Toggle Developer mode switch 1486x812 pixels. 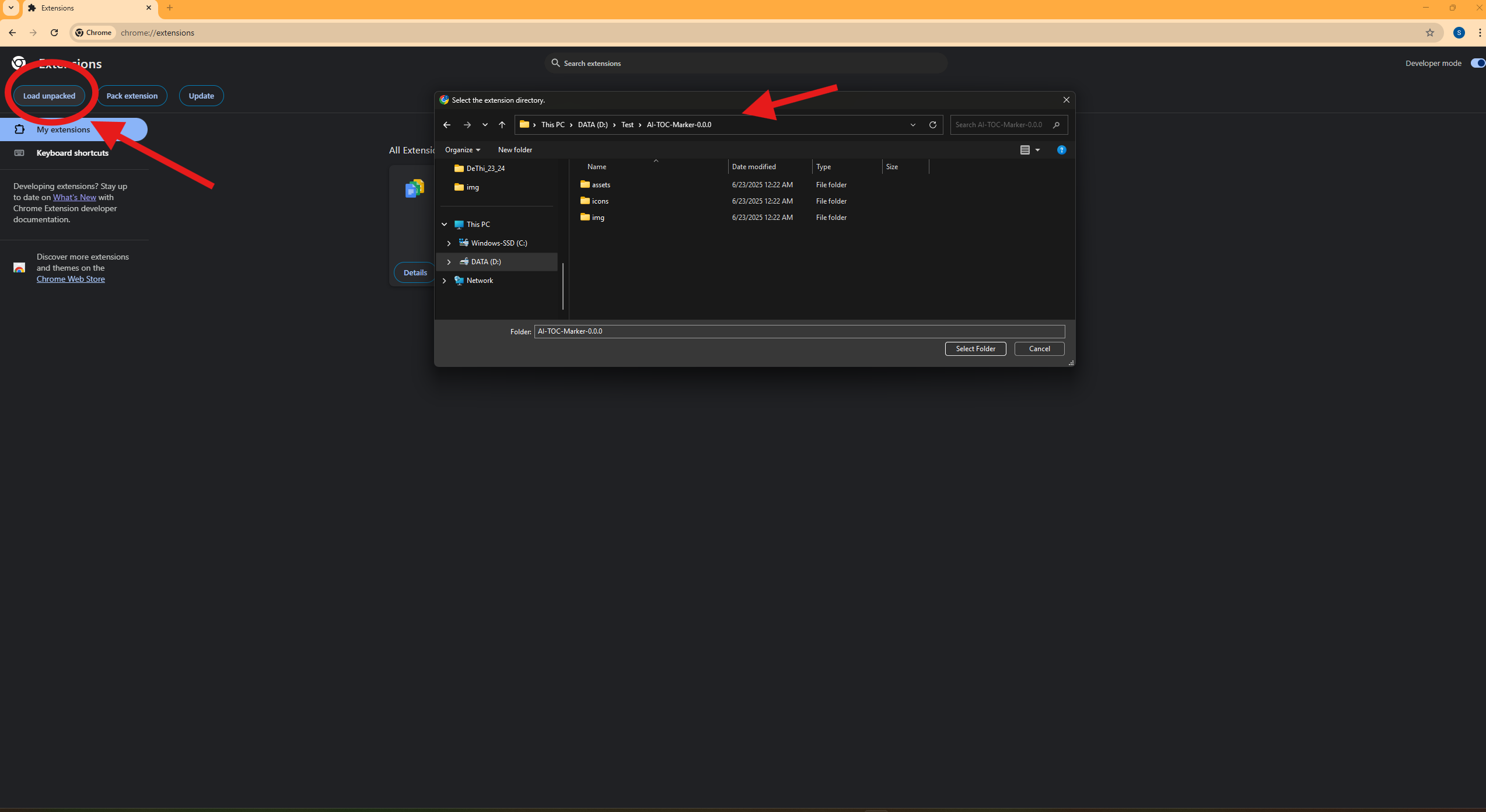pyautogui.click(x=1477, y=63)
